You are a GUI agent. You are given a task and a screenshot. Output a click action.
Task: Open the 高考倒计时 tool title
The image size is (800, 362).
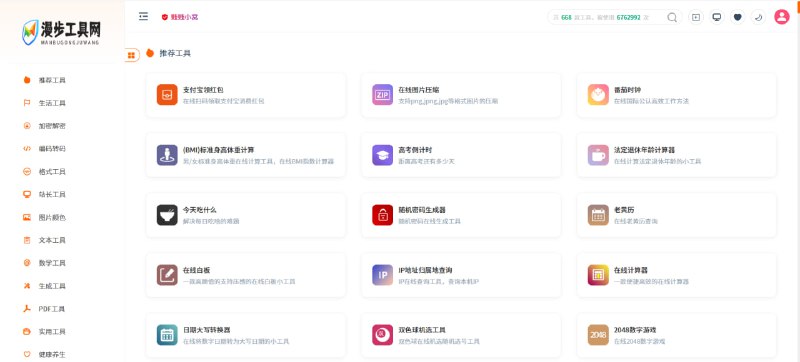(x=415, y=150)
